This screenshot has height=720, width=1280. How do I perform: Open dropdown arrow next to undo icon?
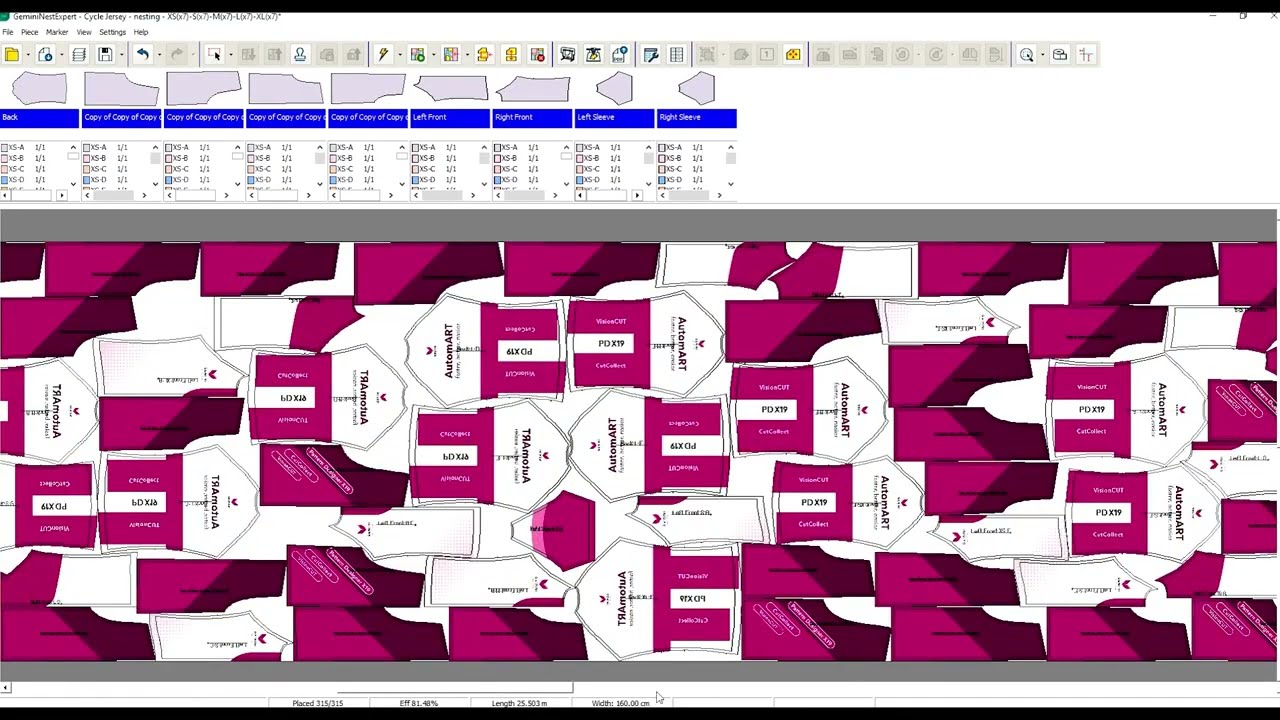157,55
